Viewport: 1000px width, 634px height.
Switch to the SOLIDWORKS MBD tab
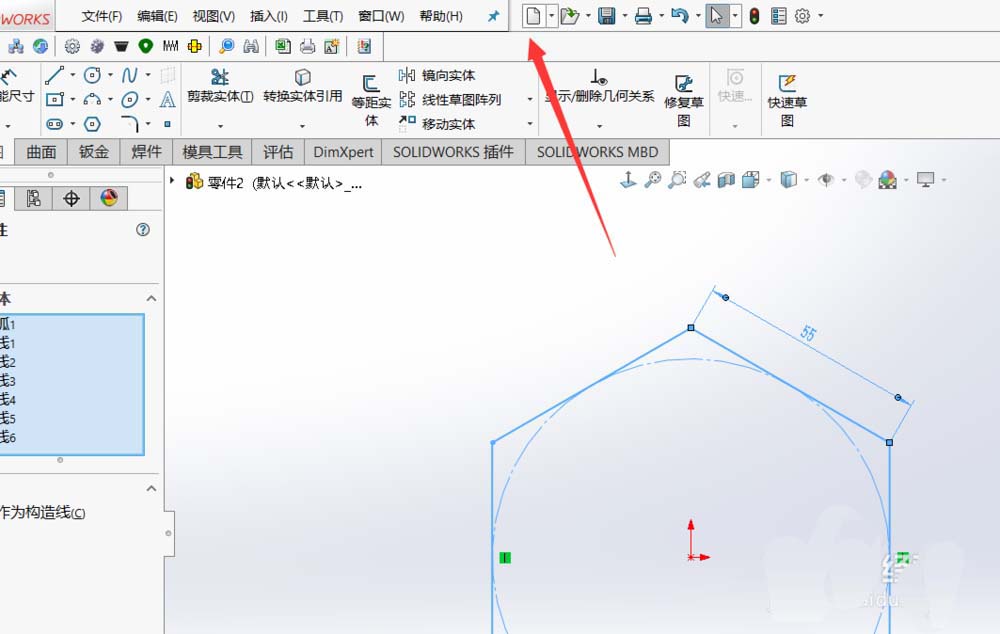pos(598,152)
